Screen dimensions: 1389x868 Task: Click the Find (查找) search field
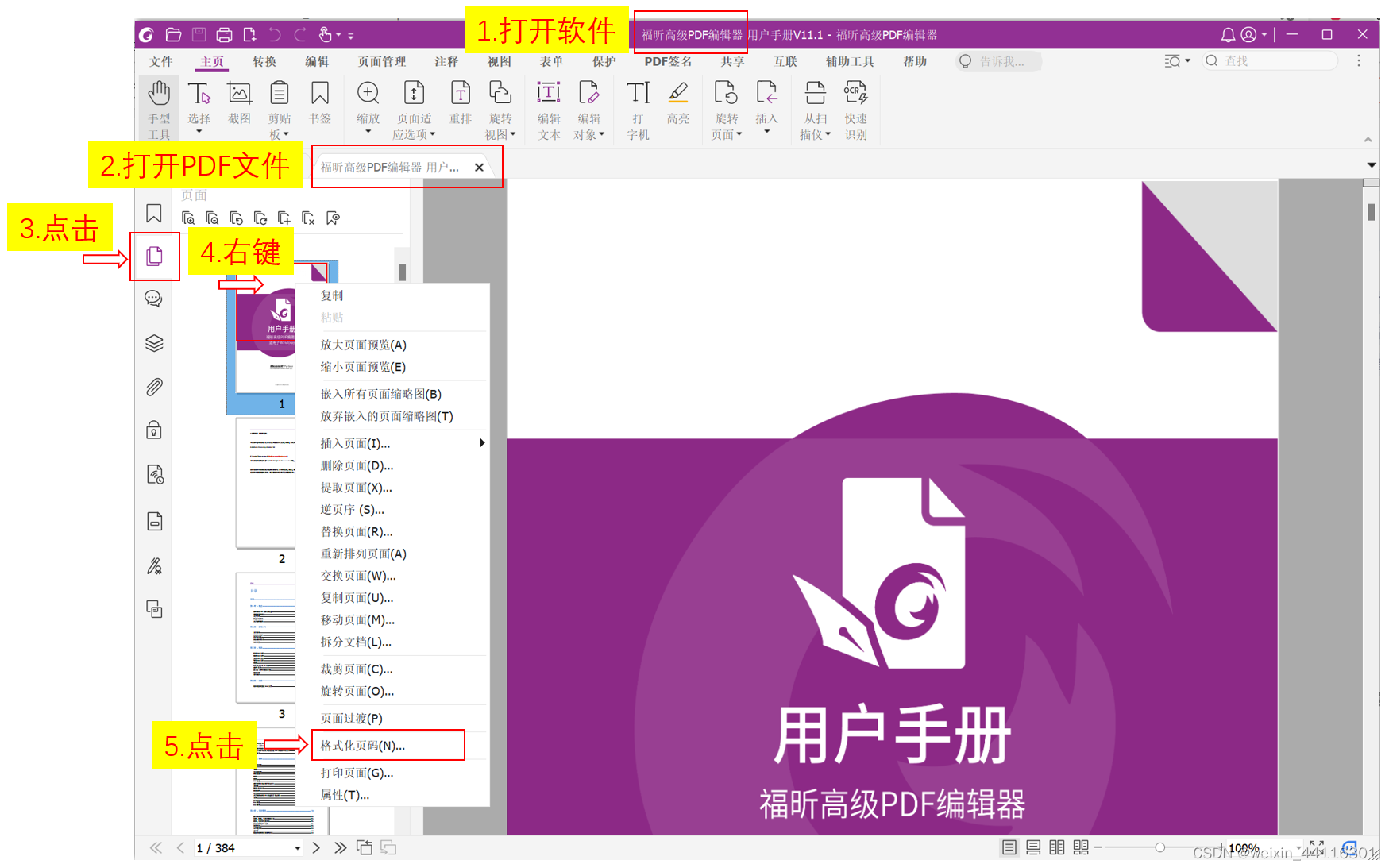(x=1270, y=61)
